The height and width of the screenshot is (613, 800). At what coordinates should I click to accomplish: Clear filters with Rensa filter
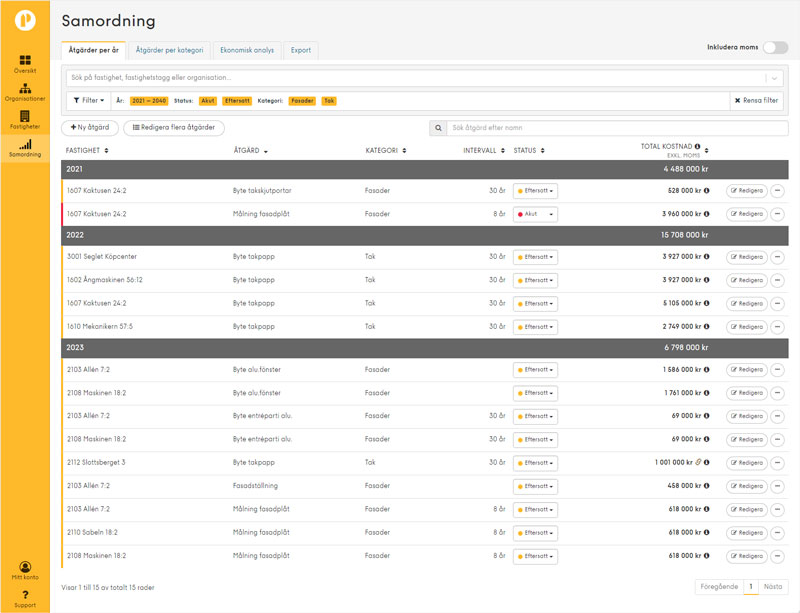click(x=756, y=100)
